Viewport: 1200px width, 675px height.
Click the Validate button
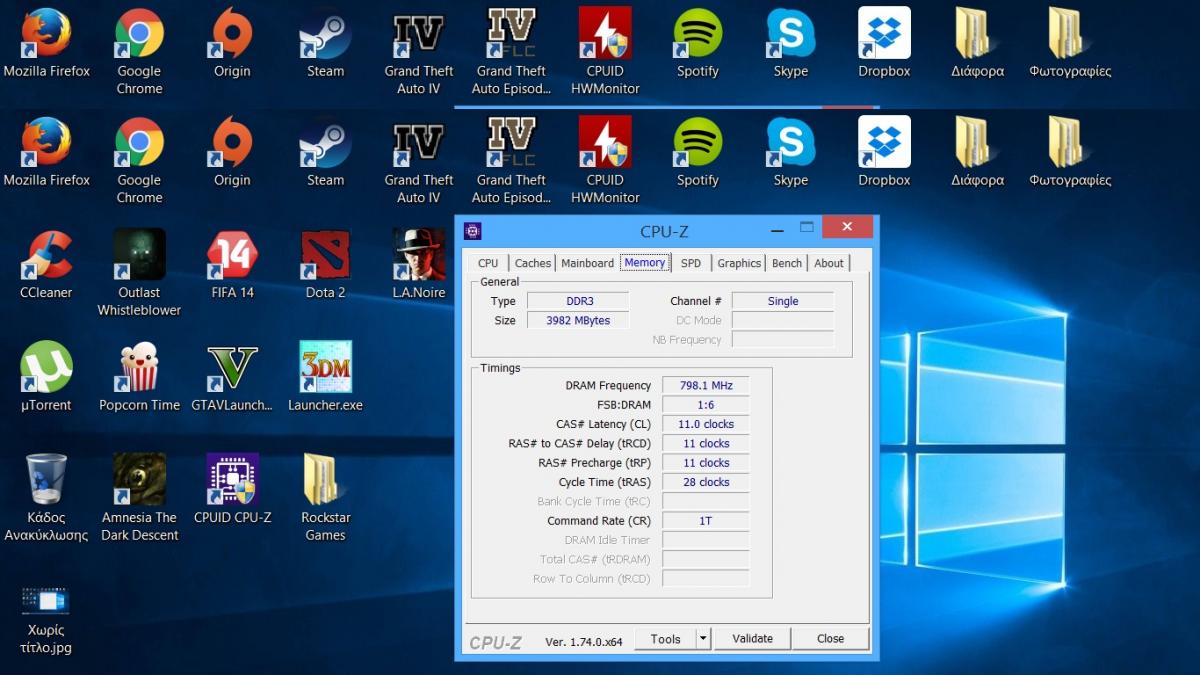tap(752, 639)
